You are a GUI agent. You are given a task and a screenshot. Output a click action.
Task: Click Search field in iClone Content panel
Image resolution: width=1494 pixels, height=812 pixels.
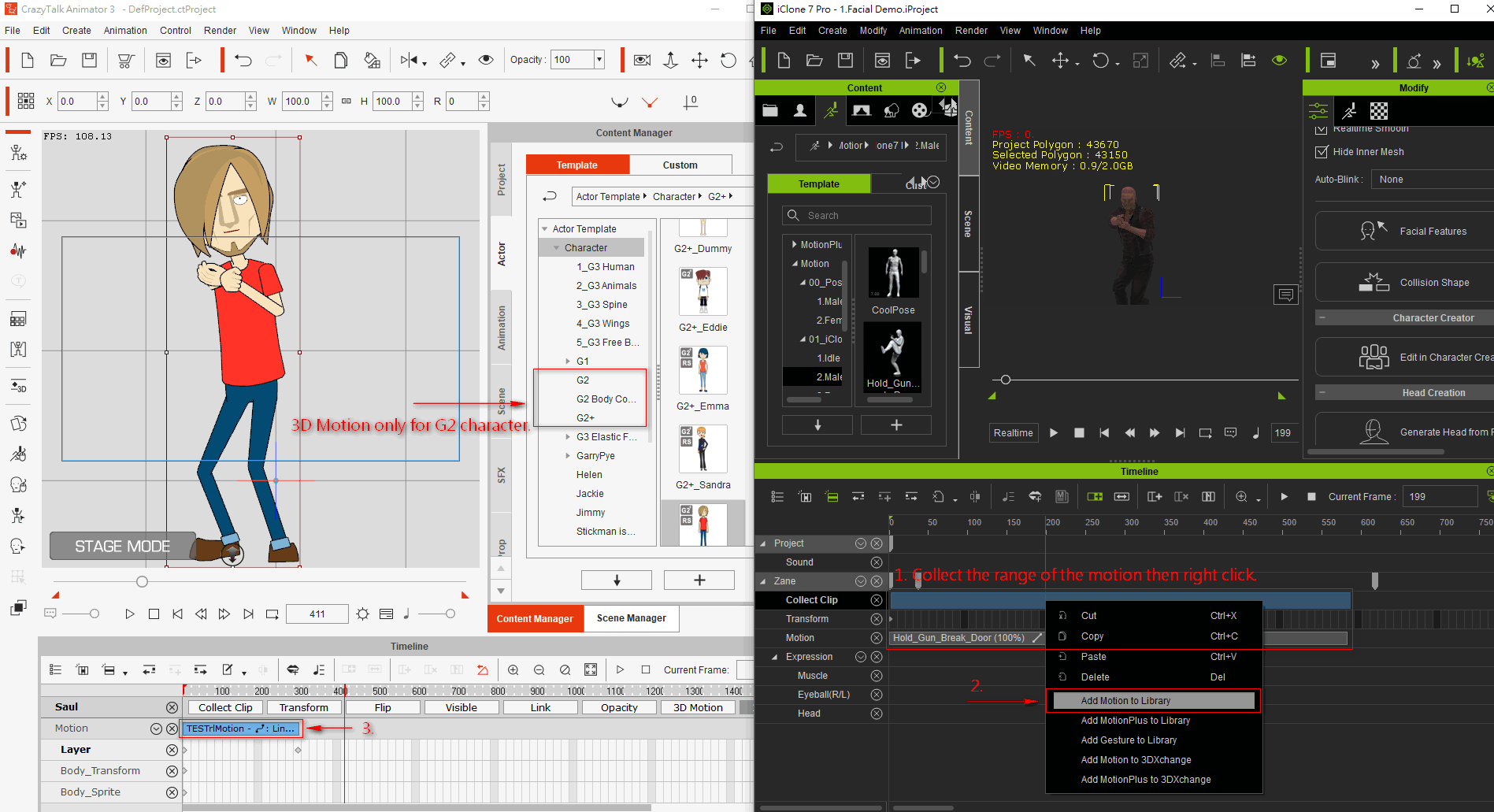857,215
